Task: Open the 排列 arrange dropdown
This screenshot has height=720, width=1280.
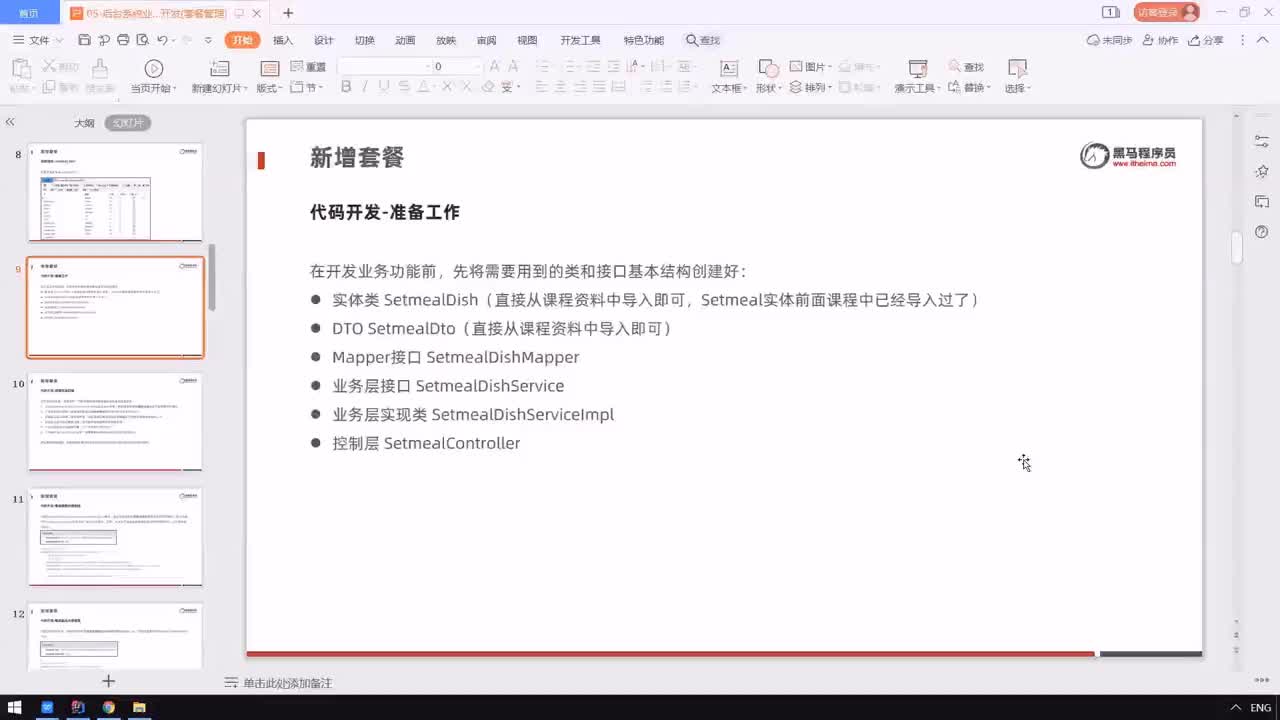Action: coord(811,87)
